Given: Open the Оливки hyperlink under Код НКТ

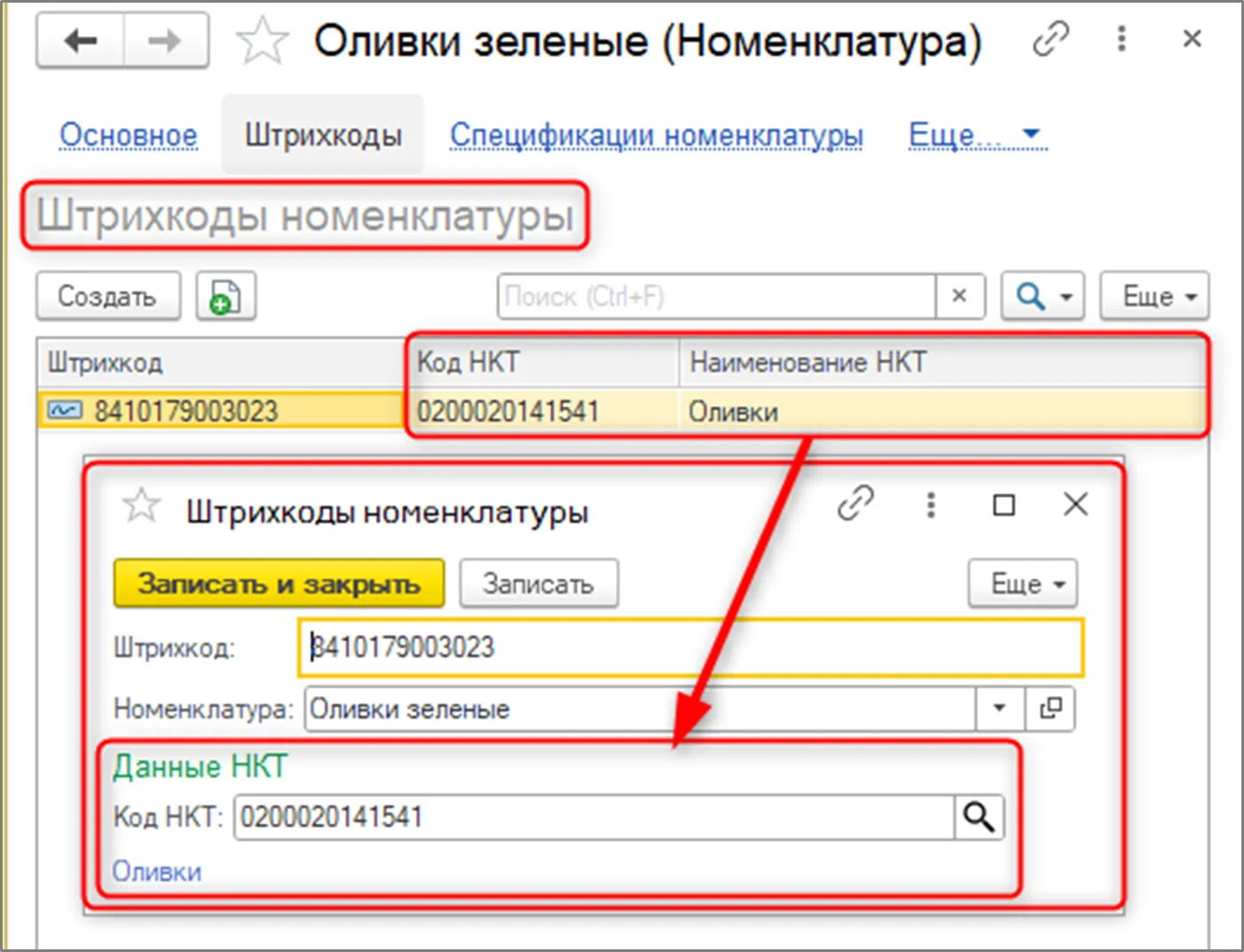Looking at the screenshot, I should tap(157, 871).
